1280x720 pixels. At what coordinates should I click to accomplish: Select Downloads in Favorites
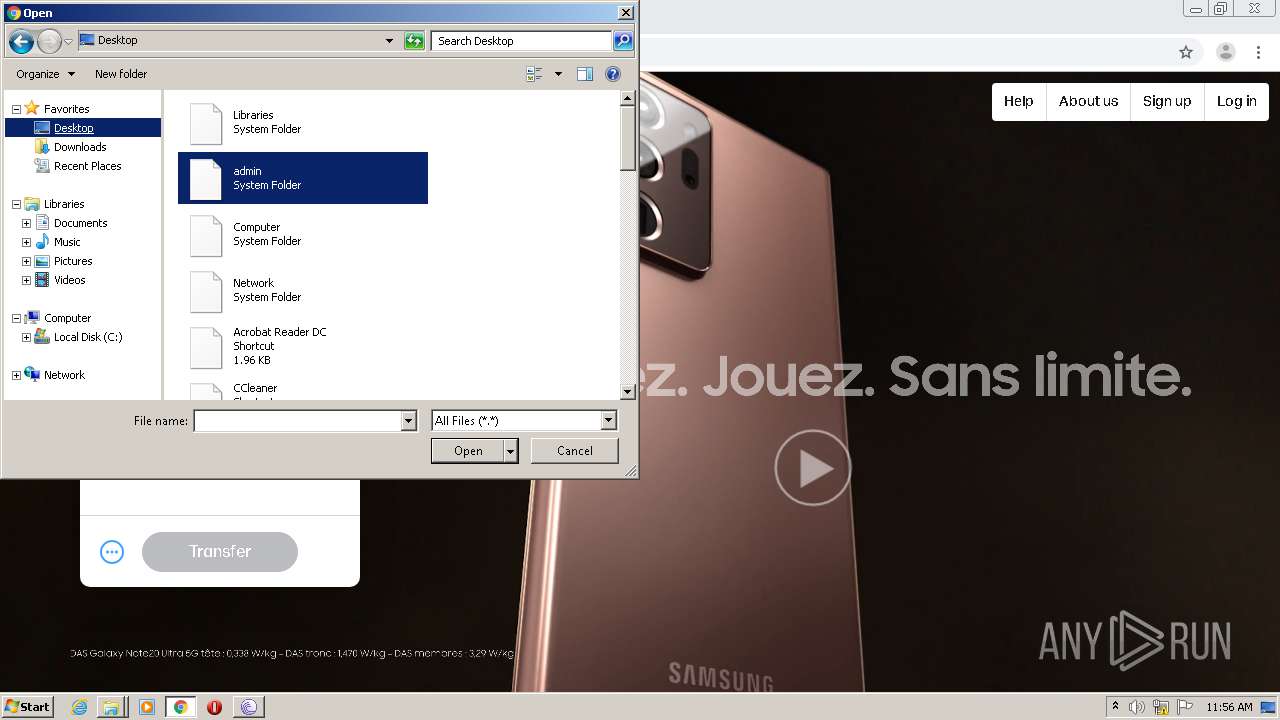click(x=80, y=147)
